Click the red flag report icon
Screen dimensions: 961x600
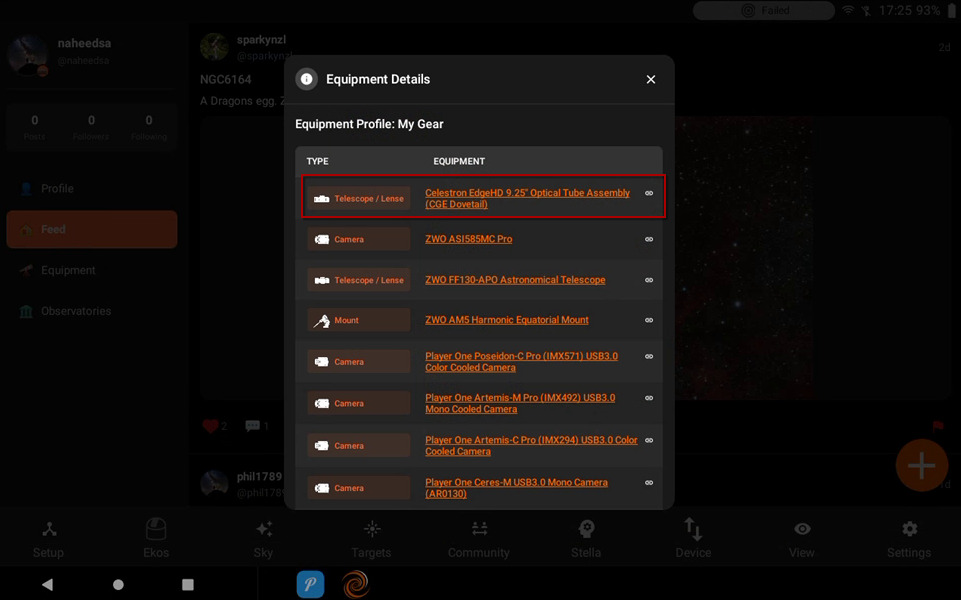(938, 426)
